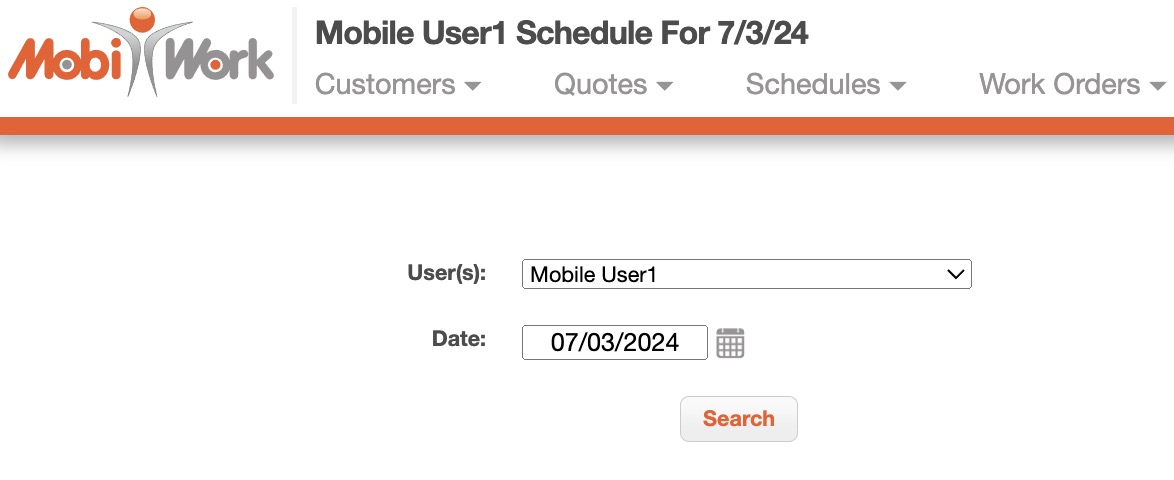This screenshot has height=480, width=1174.
Task: Open the Customers menu
Action: (x=385, y=85)
